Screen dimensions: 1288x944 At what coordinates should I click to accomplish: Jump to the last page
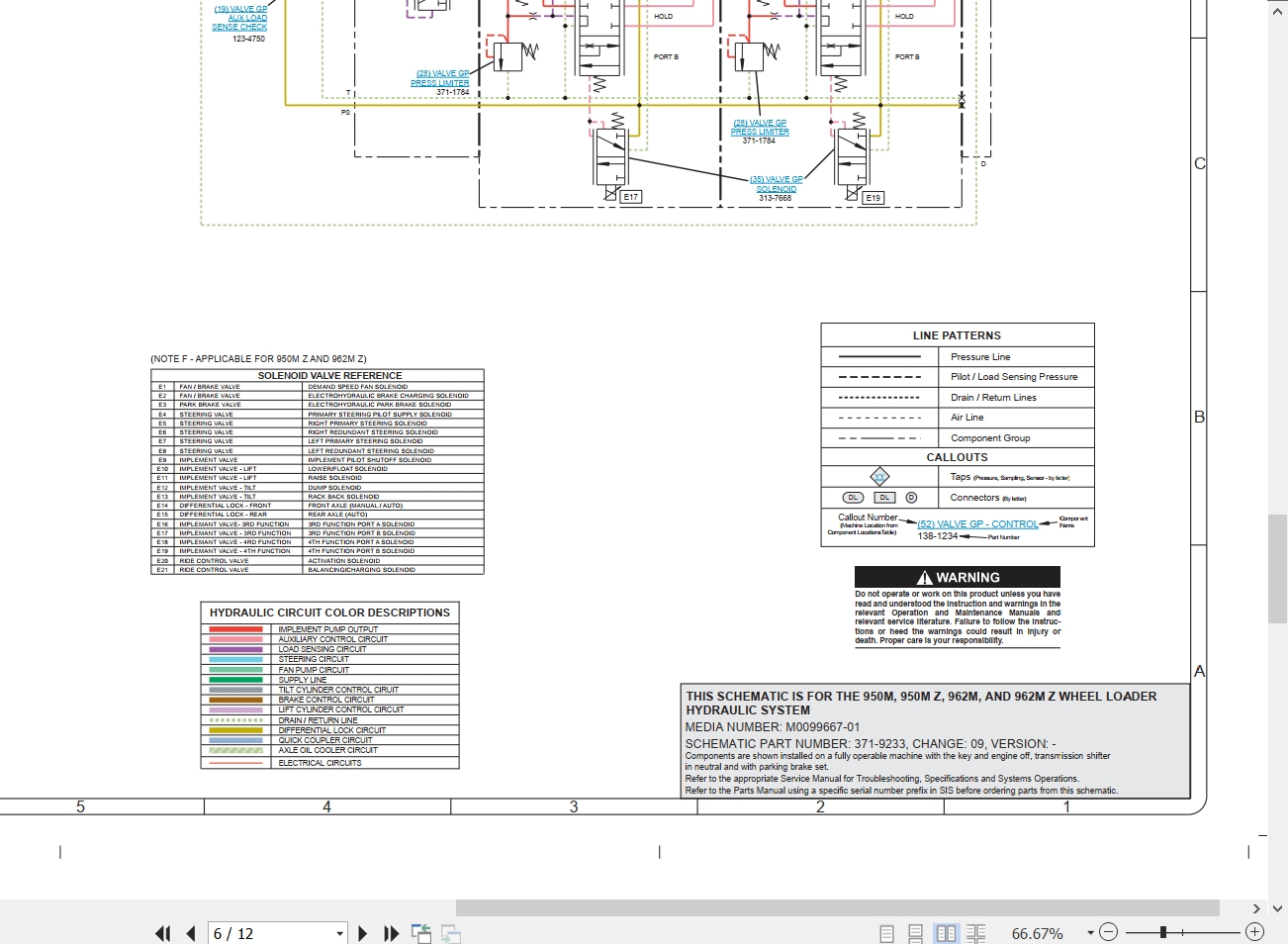391,933
